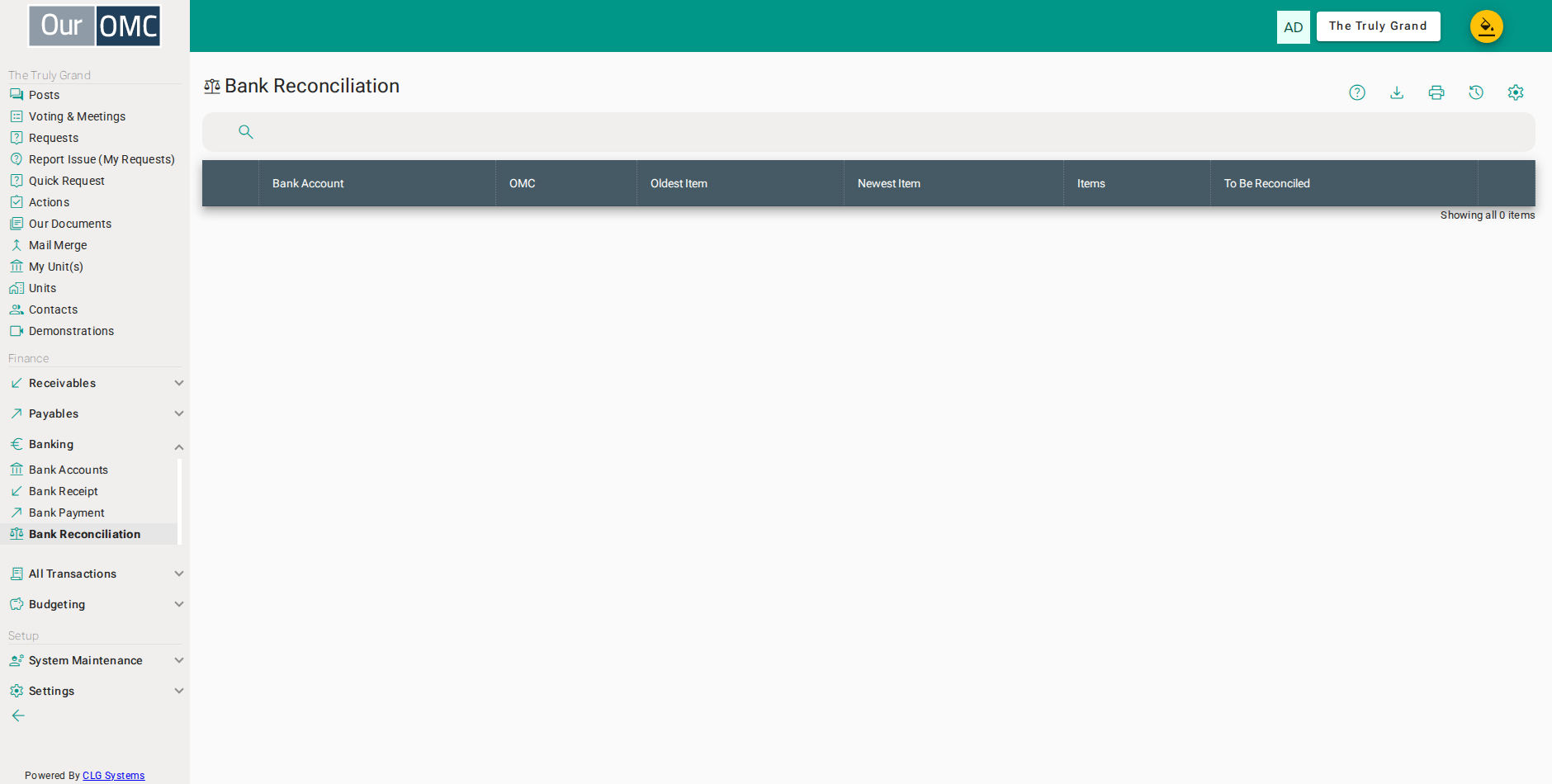
Task: Expand the System Maintenance chevron
Action: click(x=179, y=660)
